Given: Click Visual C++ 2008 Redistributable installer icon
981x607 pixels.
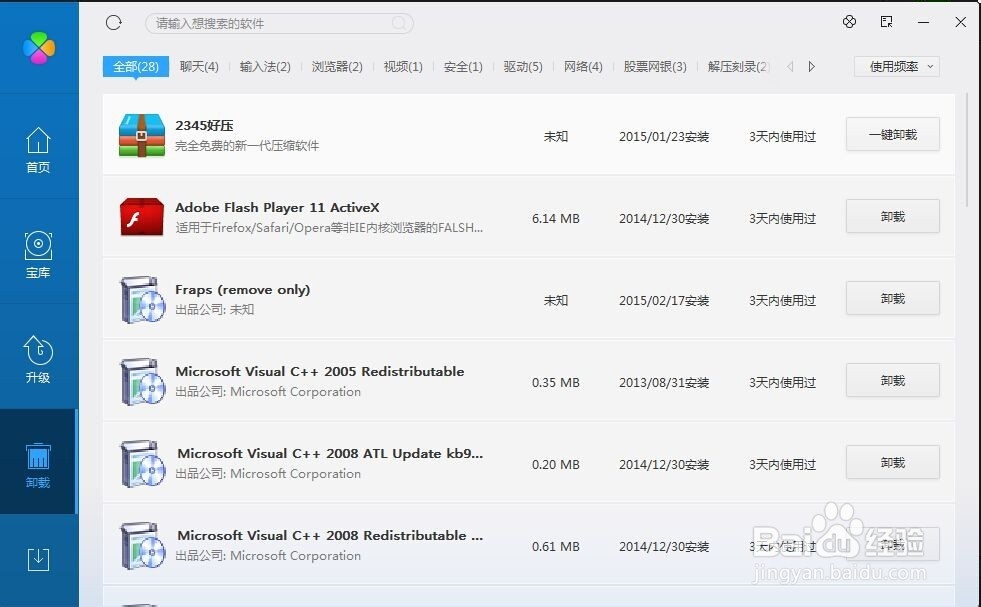Looking at the screenshot, I should (143, 546).
